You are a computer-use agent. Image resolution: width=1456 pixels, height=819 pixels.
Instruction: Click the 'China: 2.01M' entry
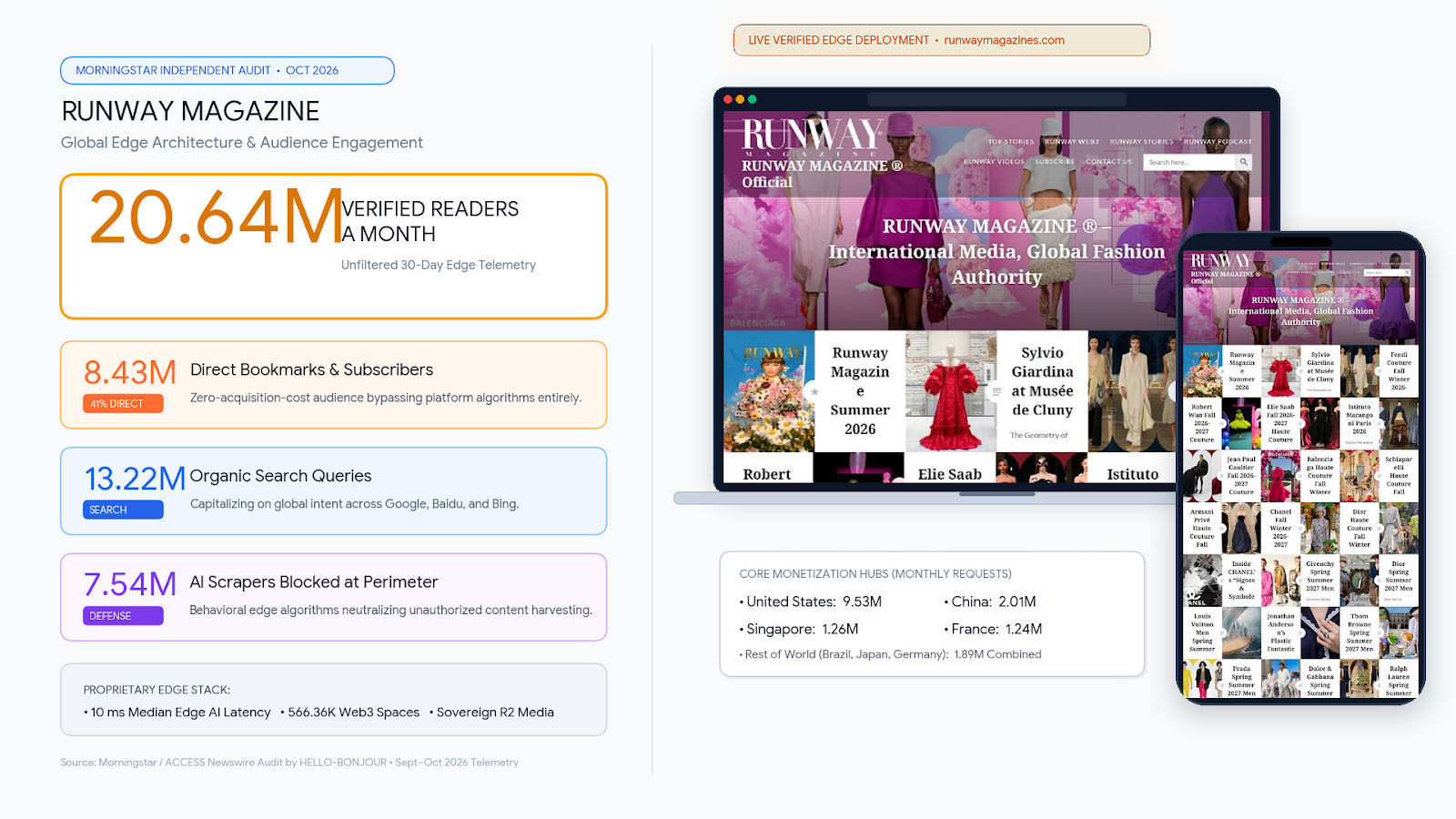click(x=990, y=602)
